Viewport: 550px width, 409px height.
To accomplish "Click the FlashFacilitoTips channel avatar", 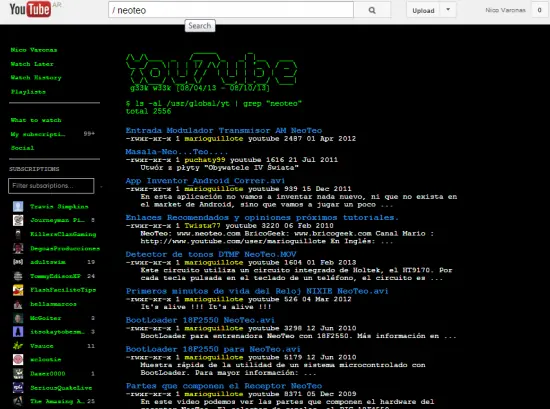I will (x=18, y=290).
